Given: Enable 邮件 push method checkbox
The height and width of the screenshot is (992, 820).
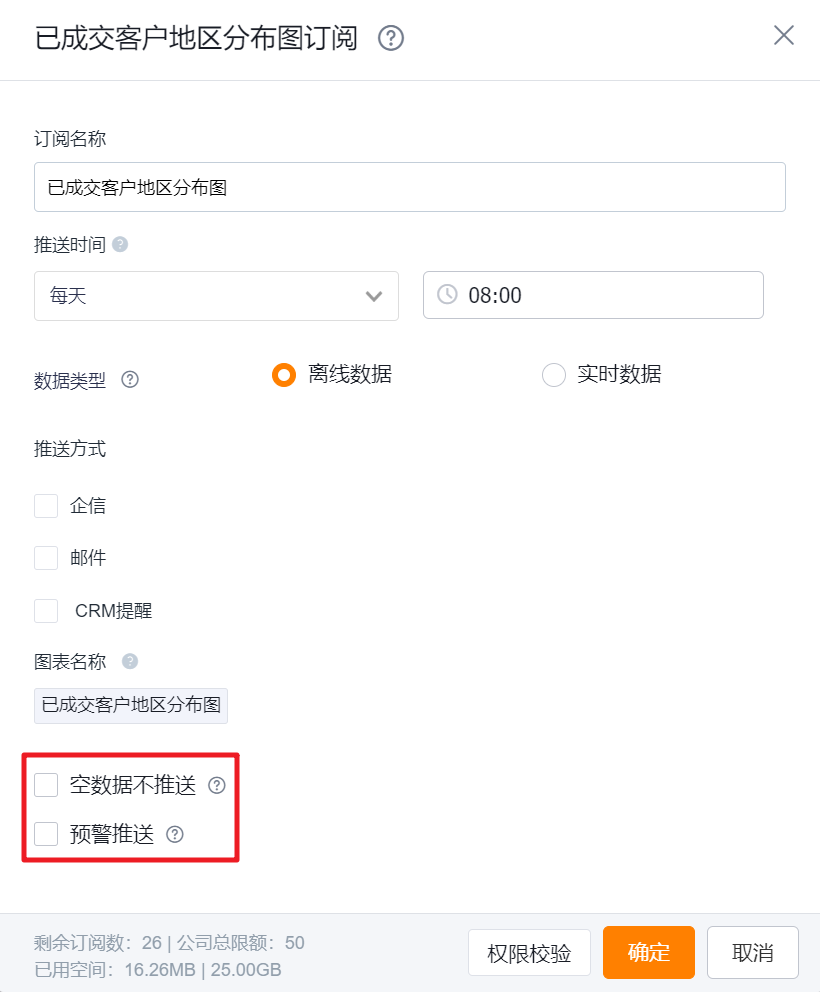Looking at the screenshot, I should 46,558.
